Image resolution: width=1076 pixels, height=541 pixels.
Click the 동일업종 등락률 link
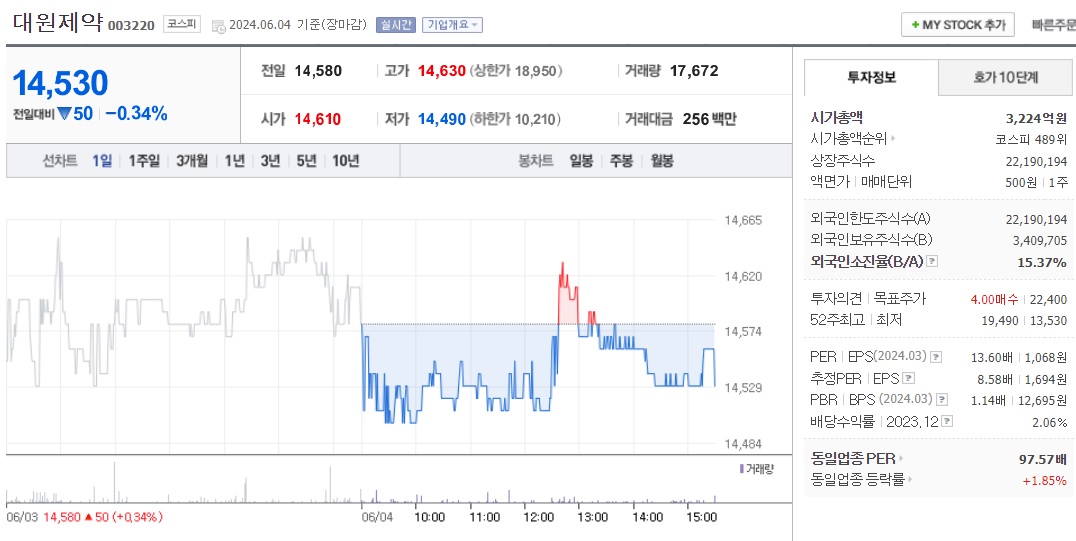[857, 479]
